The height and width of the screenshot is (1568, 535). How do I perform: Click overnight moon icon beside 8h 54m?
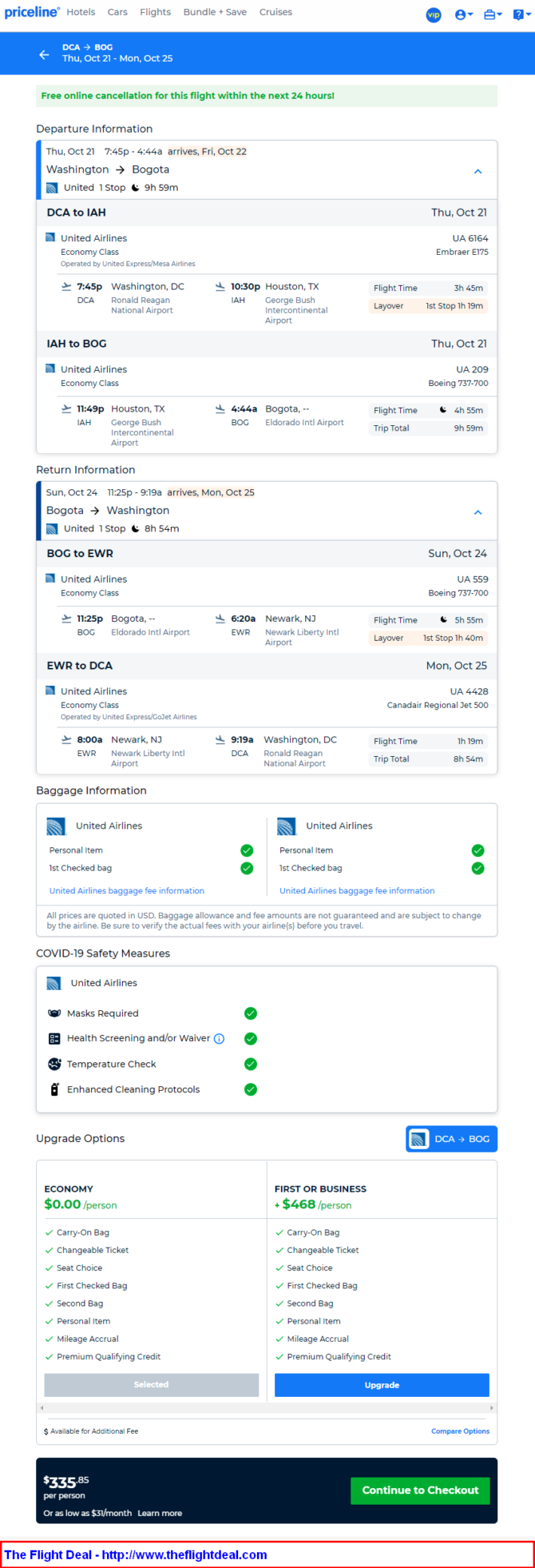click(x=135, y=529)
